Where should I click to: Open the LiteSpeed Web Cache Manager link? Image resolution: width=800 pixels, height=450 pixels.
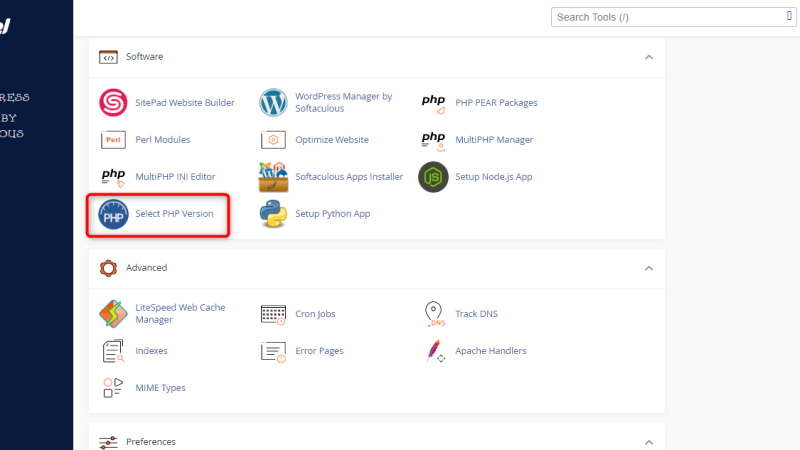(x=180, y=313)
